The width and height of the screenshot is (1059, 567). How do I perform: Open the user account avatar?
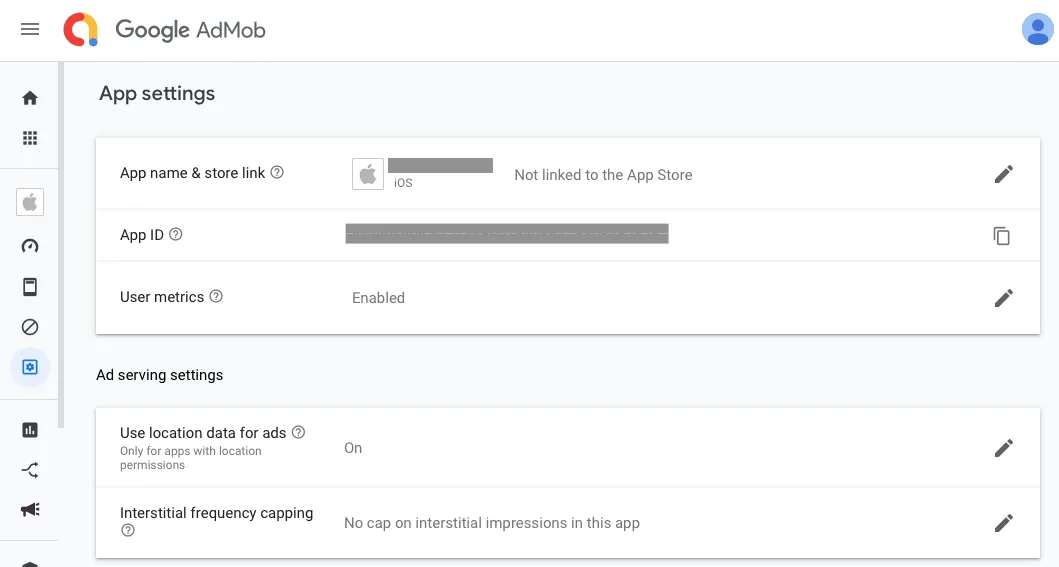[1037, 30]
